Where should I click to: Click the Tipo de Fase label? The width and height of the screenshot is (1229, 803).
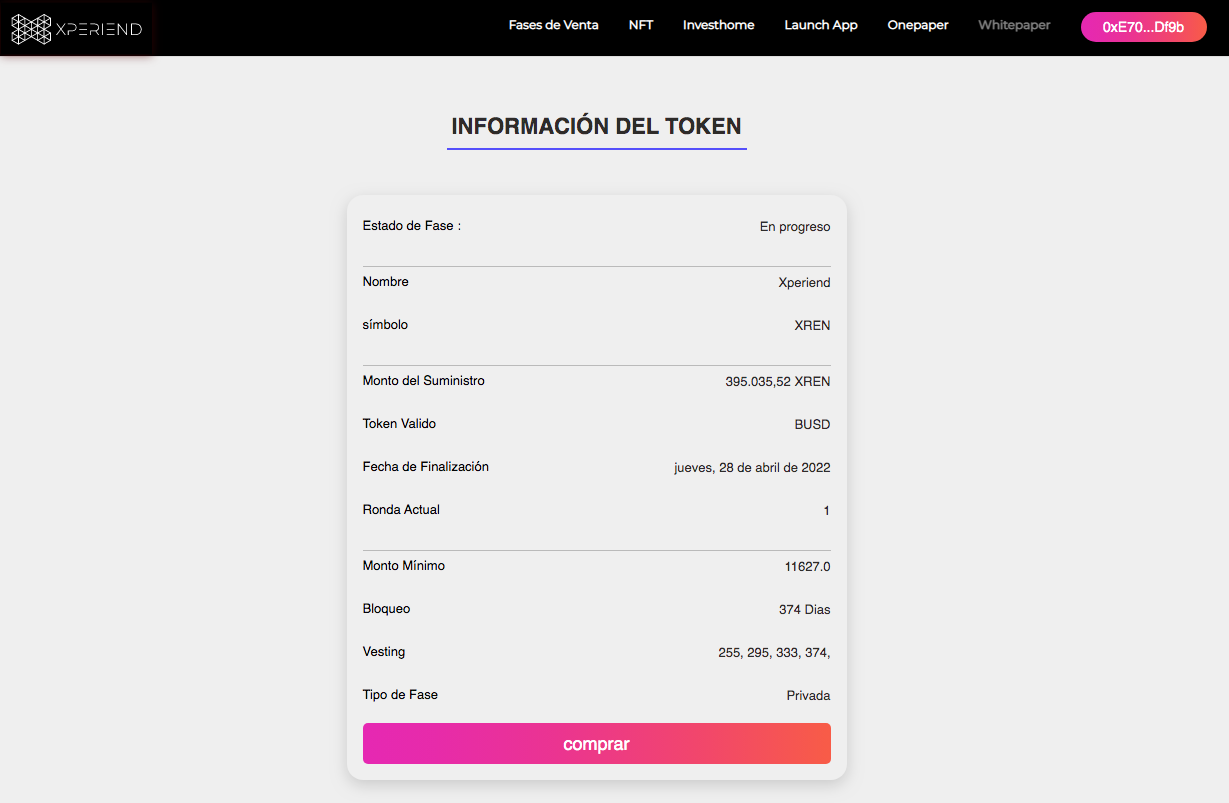400,695
